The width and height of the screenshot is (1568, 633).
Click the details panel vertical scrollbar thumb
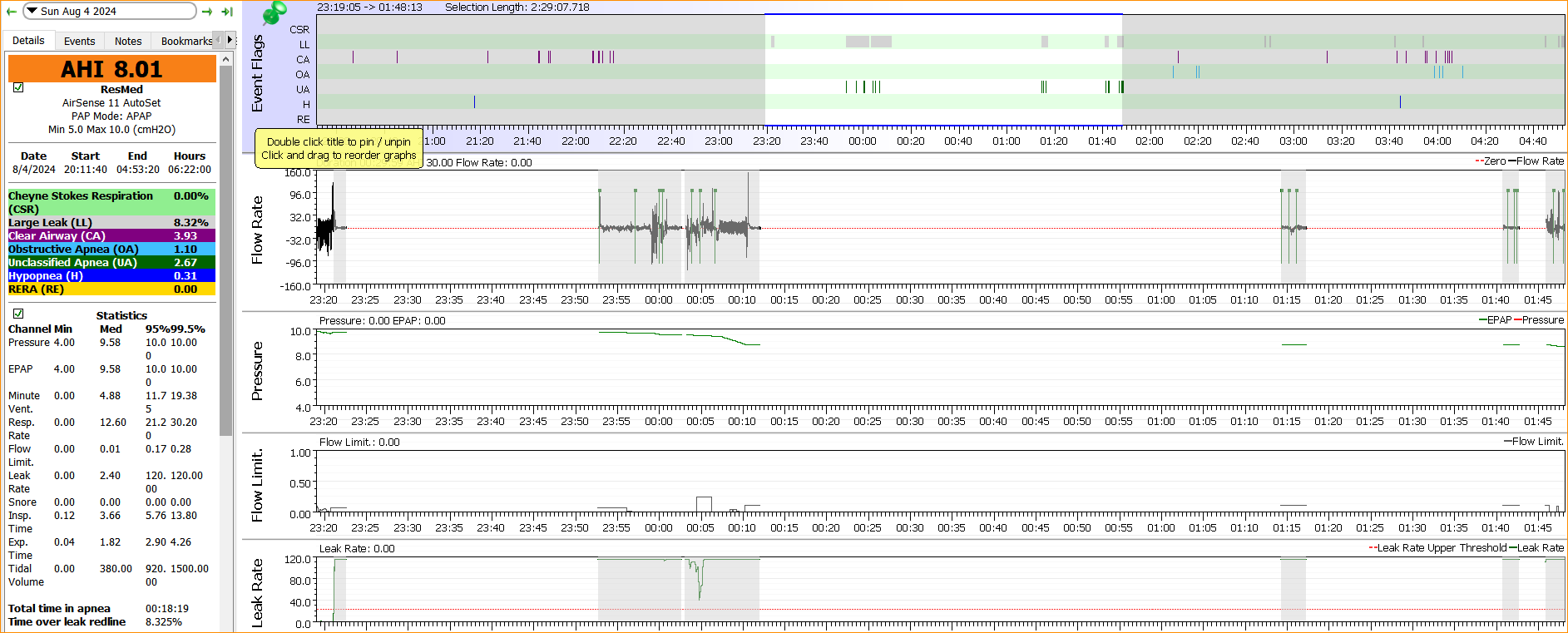[225, 250]
